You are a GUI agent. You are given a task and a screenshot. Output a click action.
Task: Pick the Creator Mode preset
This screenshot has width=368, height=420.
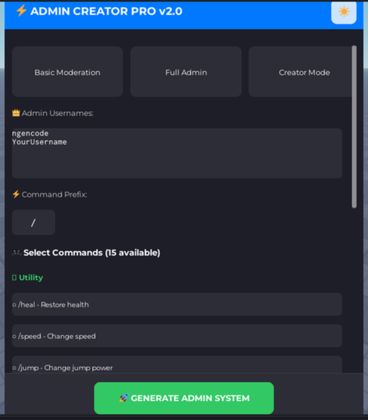coord(300,72)
